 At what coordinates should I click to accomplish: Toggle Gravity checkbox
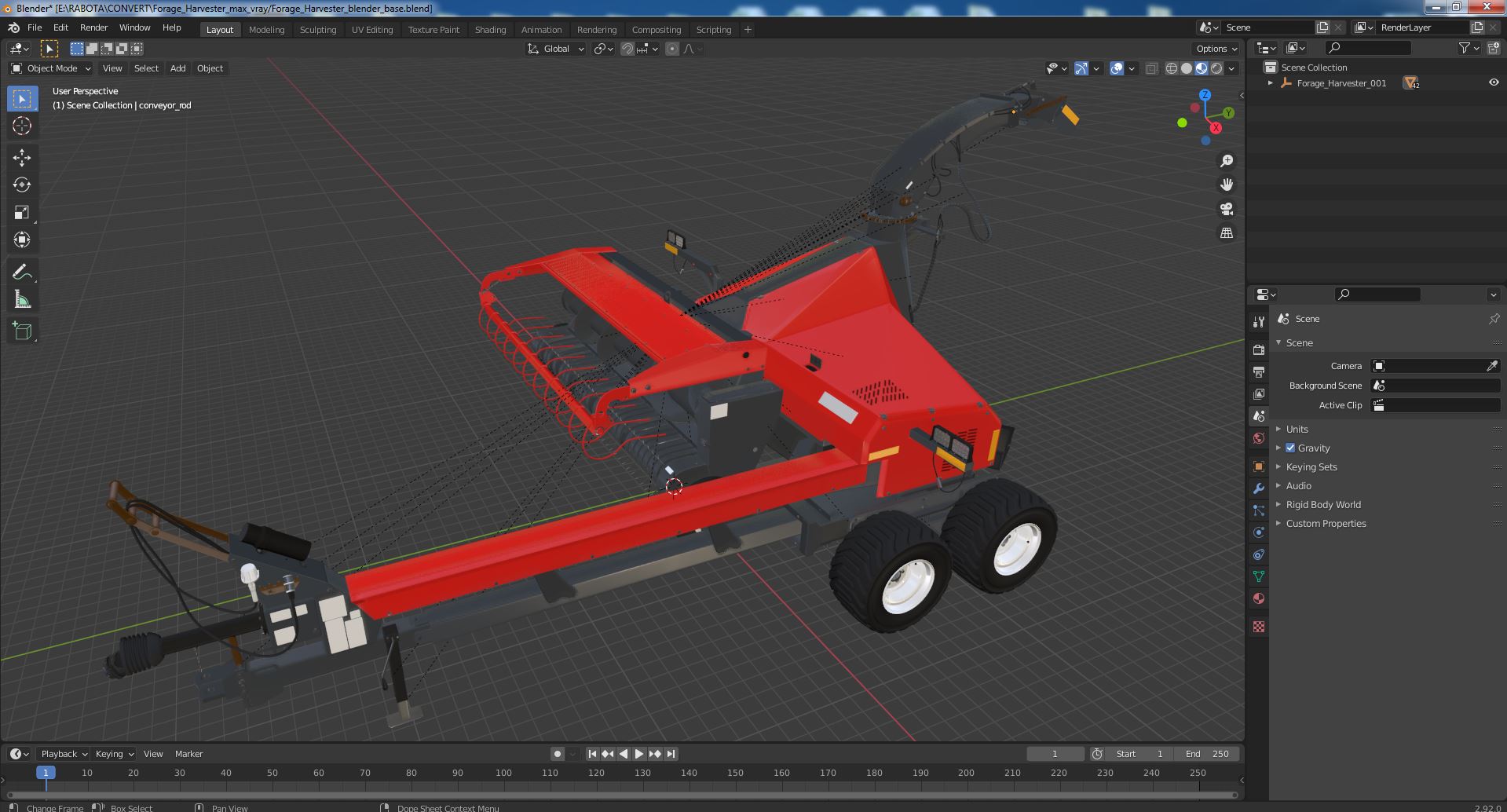tap(1290, 448)
